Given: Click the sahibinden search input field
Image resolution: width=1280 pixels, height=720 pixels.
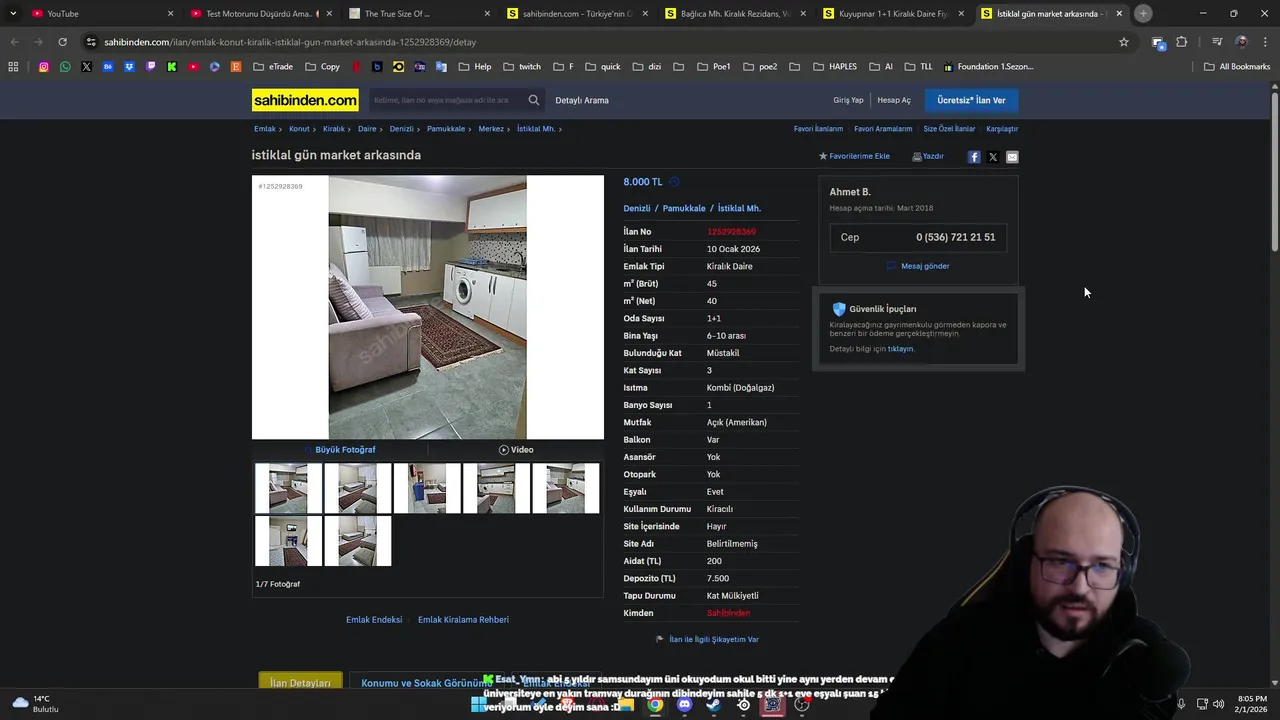Looking at the screenshot, I should click(445, 100).
